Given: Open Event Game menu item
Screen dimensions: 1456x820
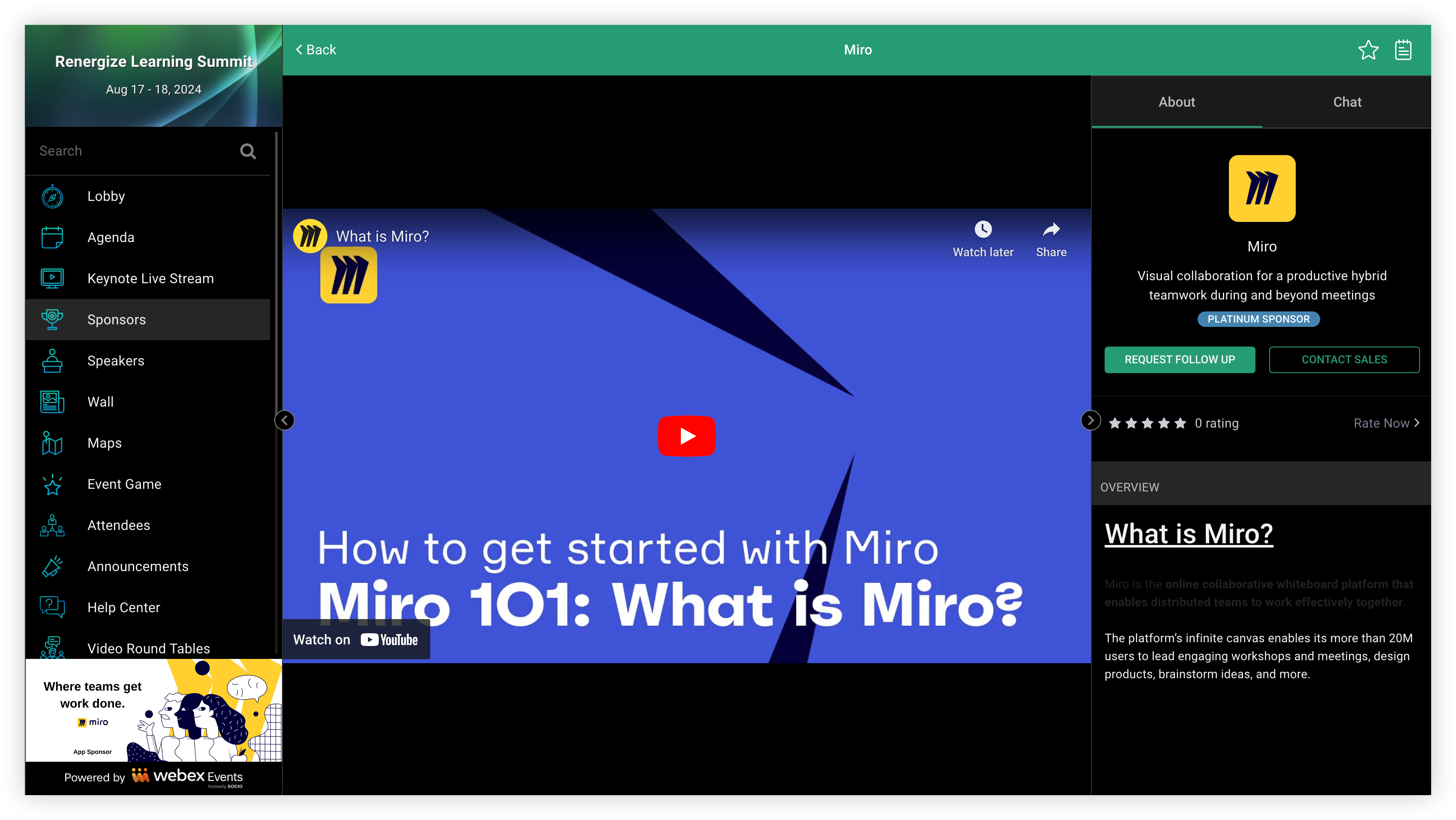Looking at the screenshot, I should [147, 484].
